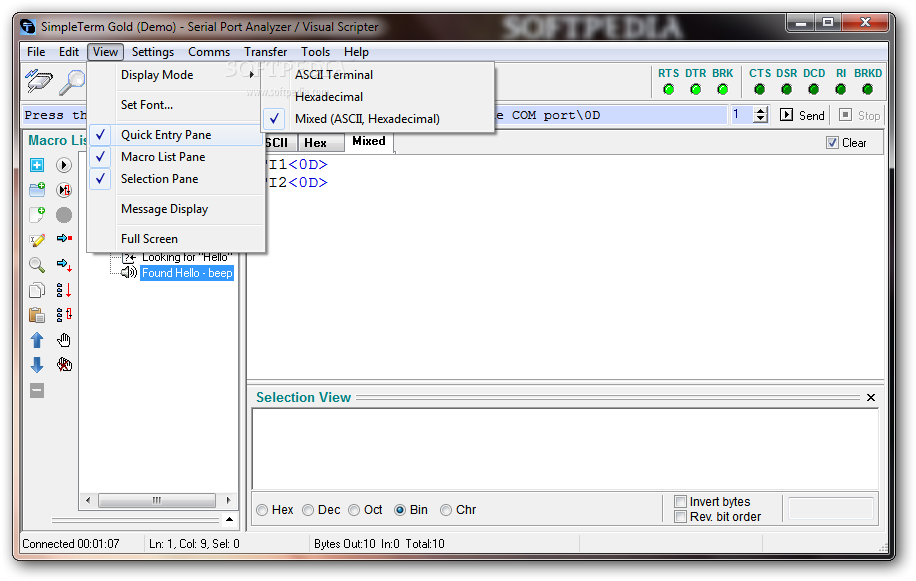The height and width of the screenshot is (581, 916).
Task: Click the Send button
Action: pyautogui.click(x=802, y=115)
